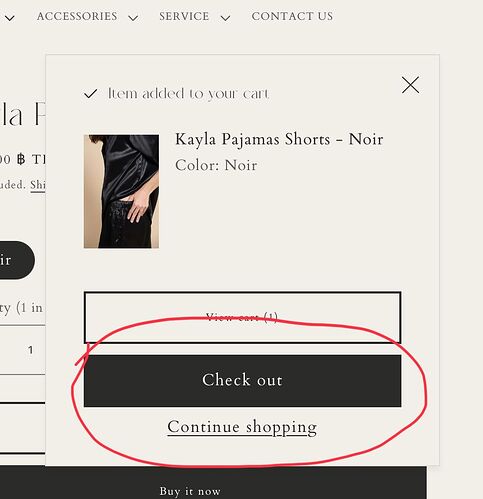Click the checkmark icon beside the added-to-cart message

pyautogui.click(x=90, y=94)
